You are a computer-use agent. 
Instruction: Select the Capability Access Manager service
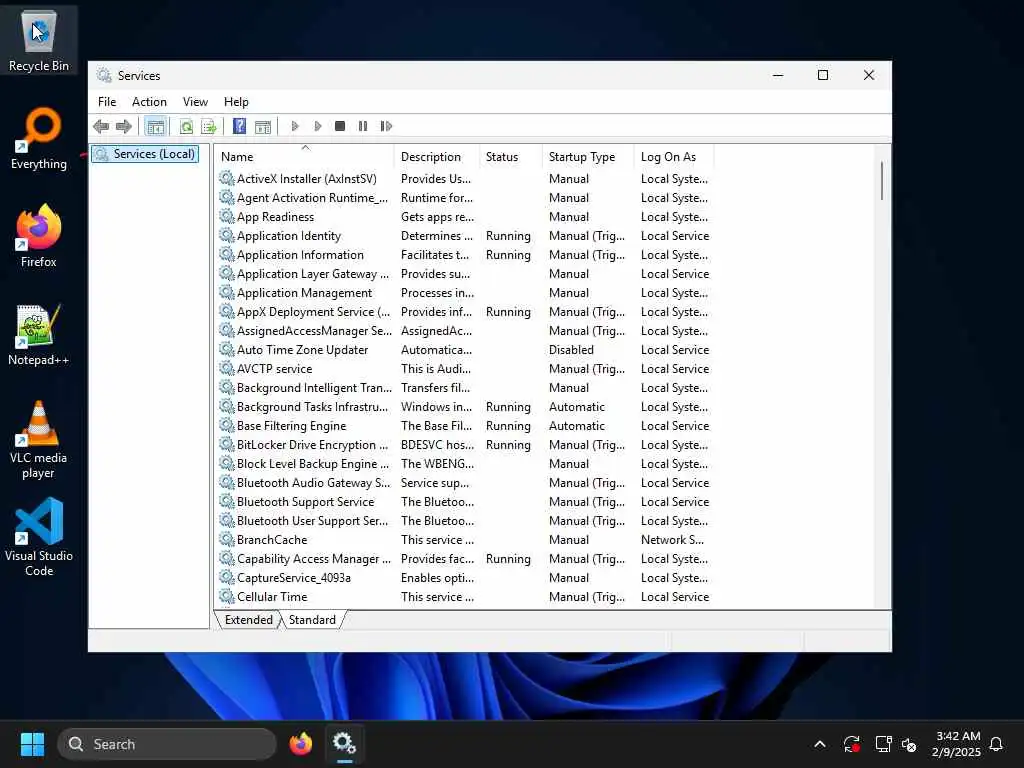click(x=464, y=559)
